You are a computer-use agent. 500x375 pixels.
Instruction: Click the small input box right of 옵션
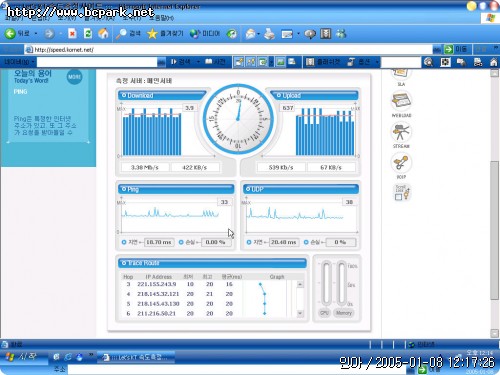(401, 62)
